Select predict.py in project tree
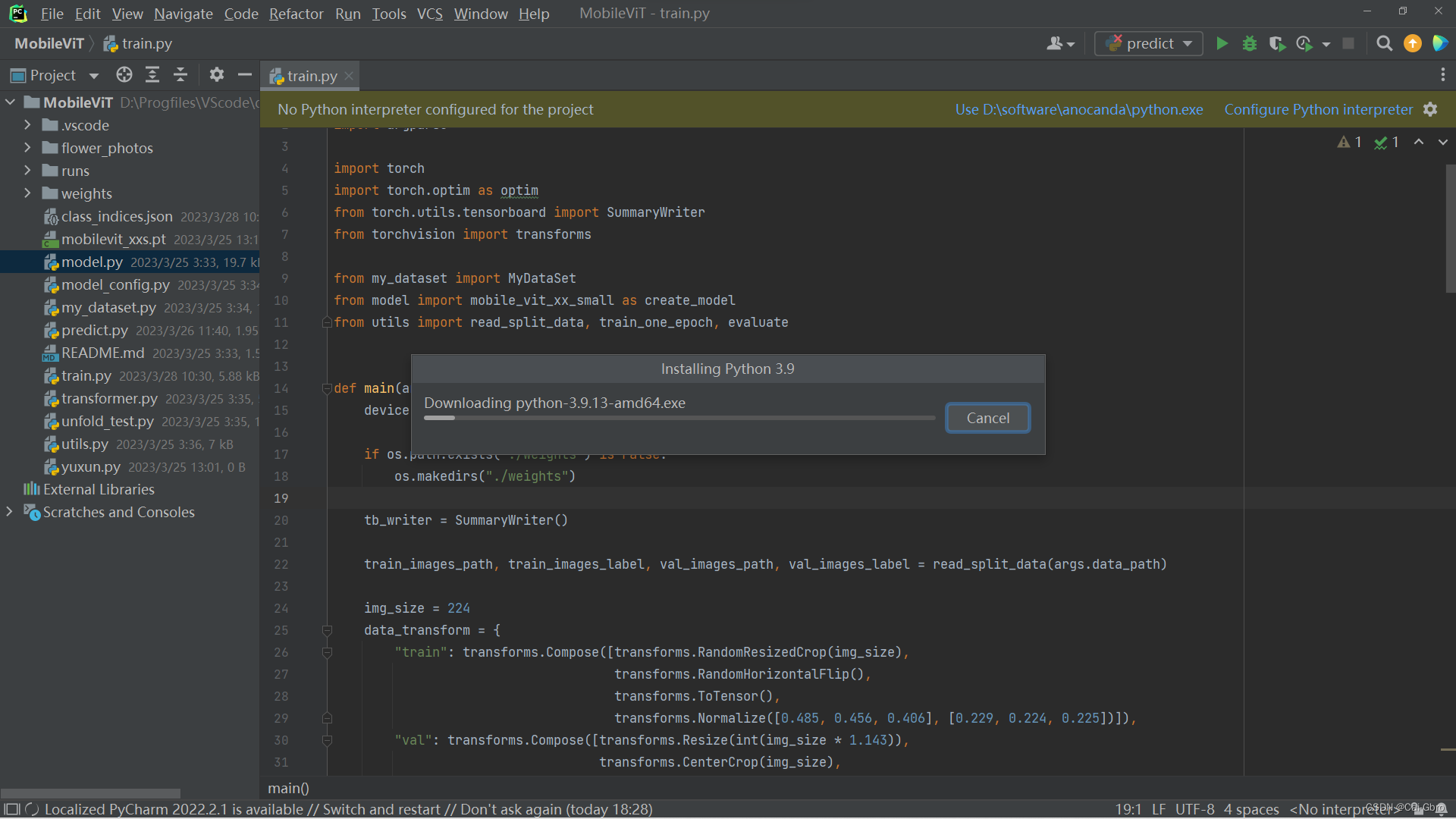1456x819 pixels. pos(130,330)
